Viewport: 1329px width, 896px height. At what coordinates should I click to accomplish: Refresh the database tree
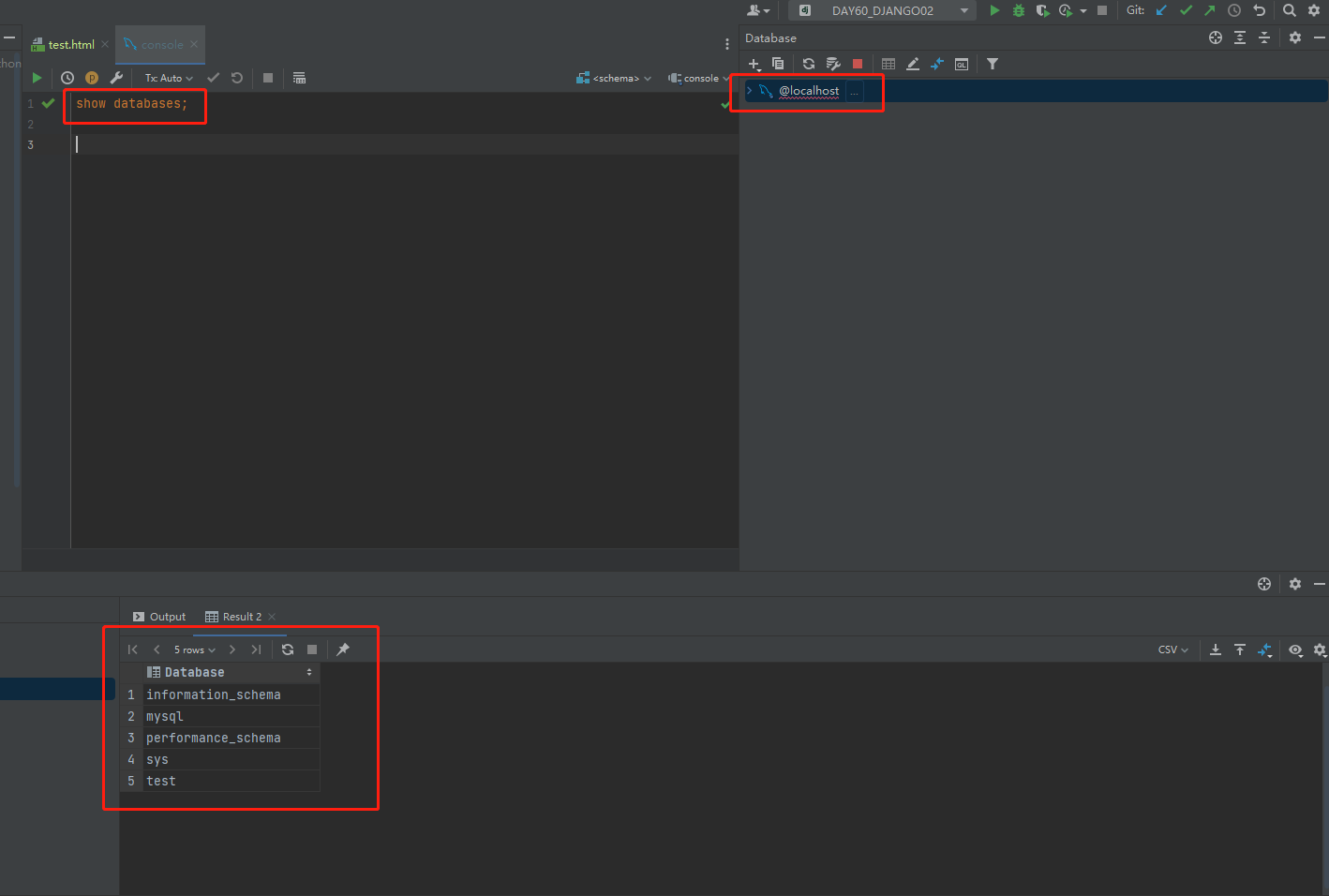point(809,64)
